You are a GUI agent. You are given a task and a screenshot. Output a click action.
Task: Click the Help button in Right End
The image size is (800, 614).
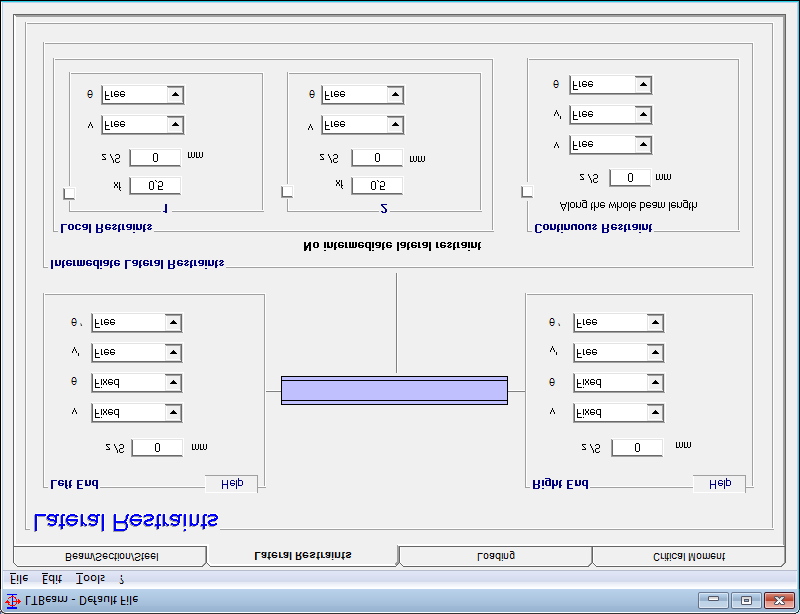point(719,483)
